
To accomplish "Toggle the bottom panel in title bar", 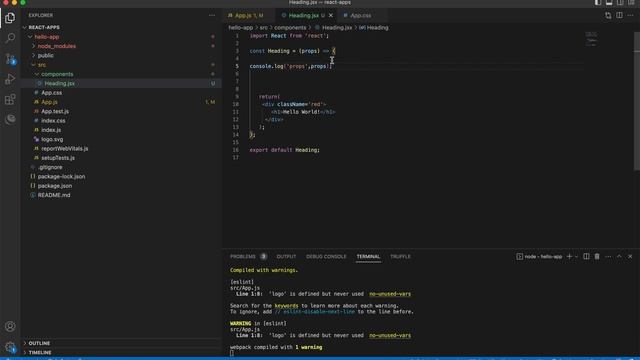I will coord(609,3).
